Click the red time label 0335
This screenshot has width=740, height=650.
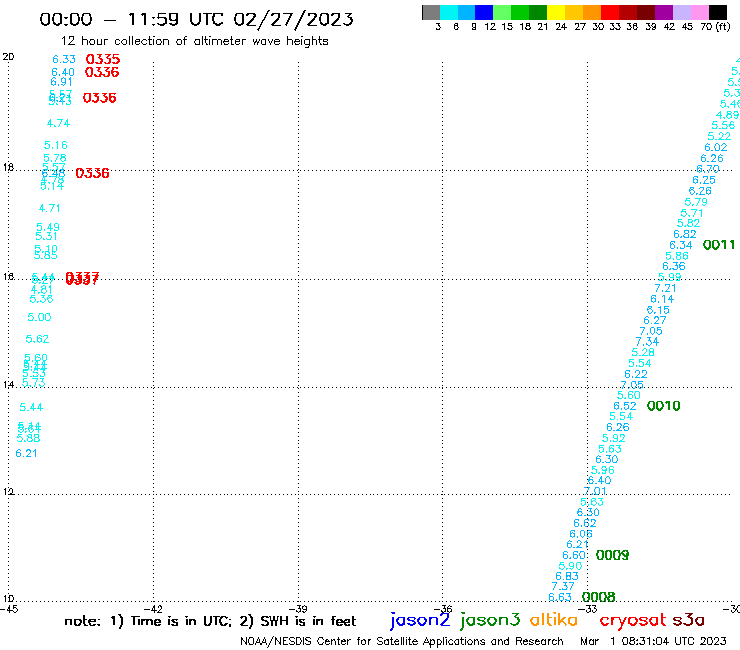click(x=103, y=59)
